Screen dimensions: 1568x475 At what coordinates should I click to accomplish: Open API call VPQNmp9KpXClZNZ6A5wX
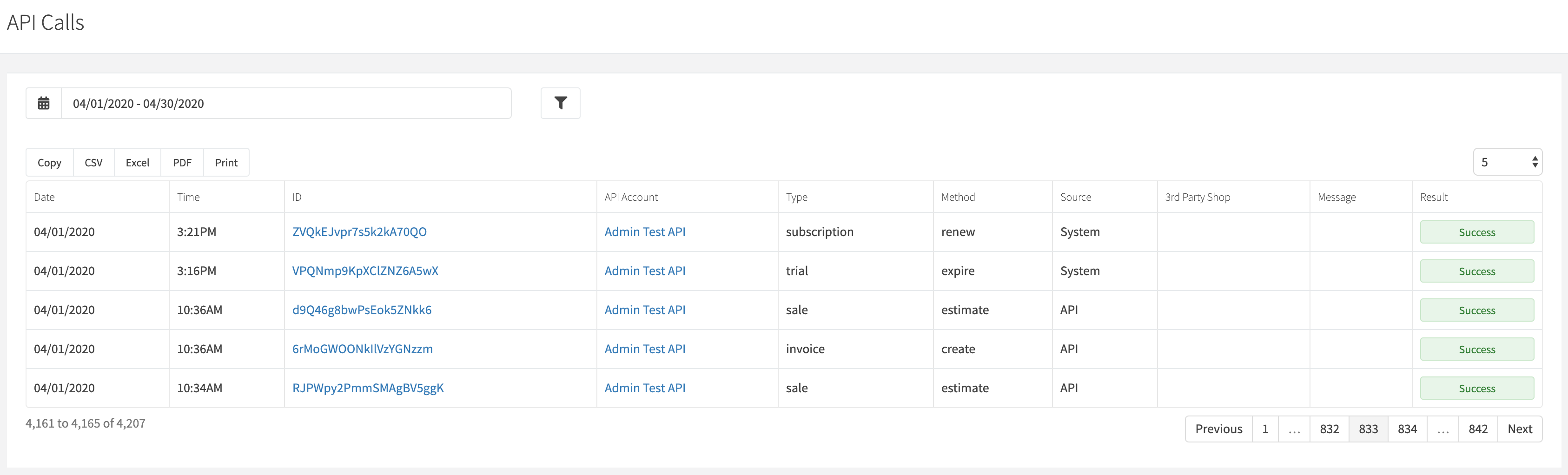pyautogui.click(x=365, y=270)
